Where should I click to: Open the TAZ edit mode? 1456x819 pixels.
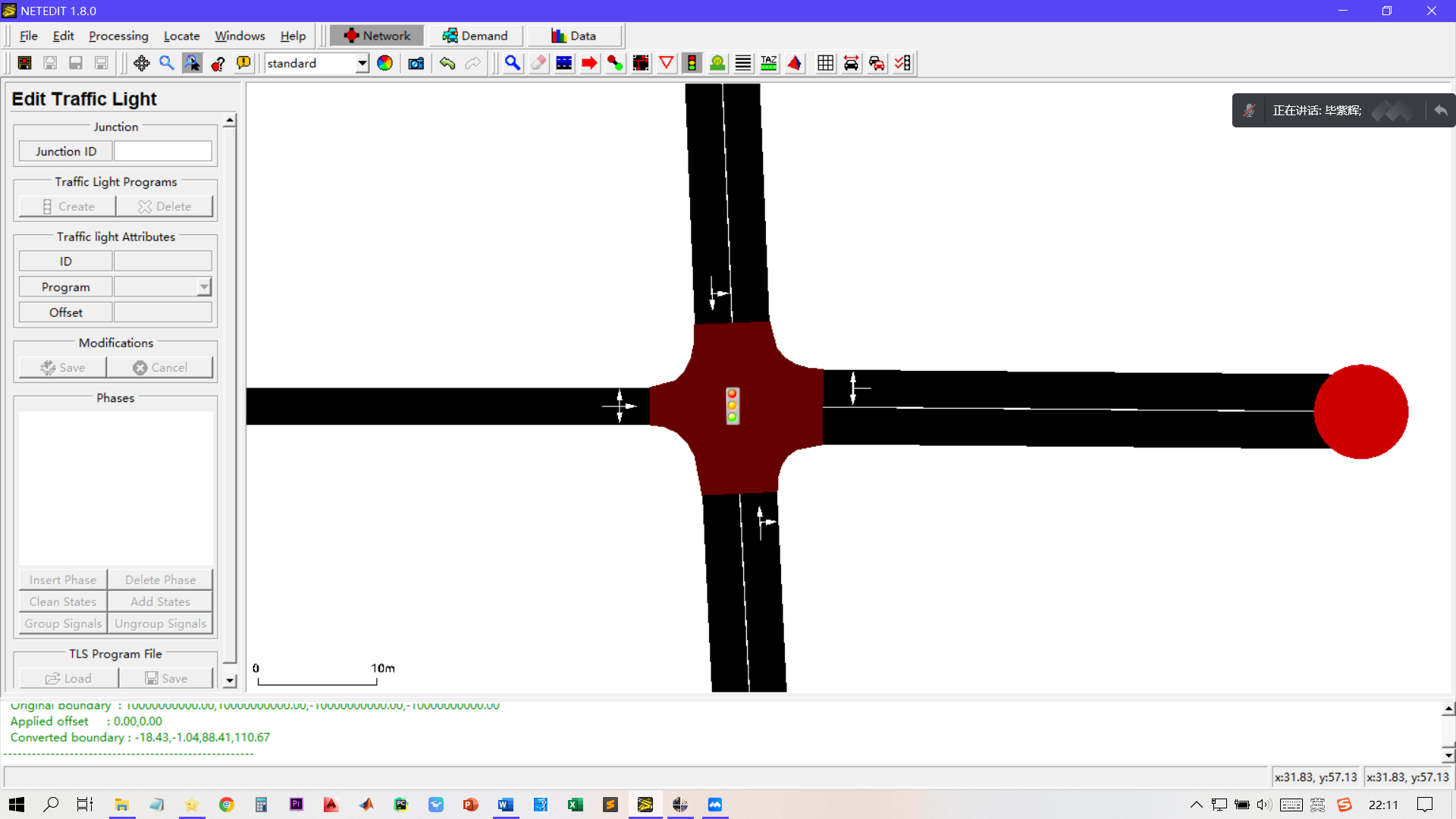[x=768, y=63]
